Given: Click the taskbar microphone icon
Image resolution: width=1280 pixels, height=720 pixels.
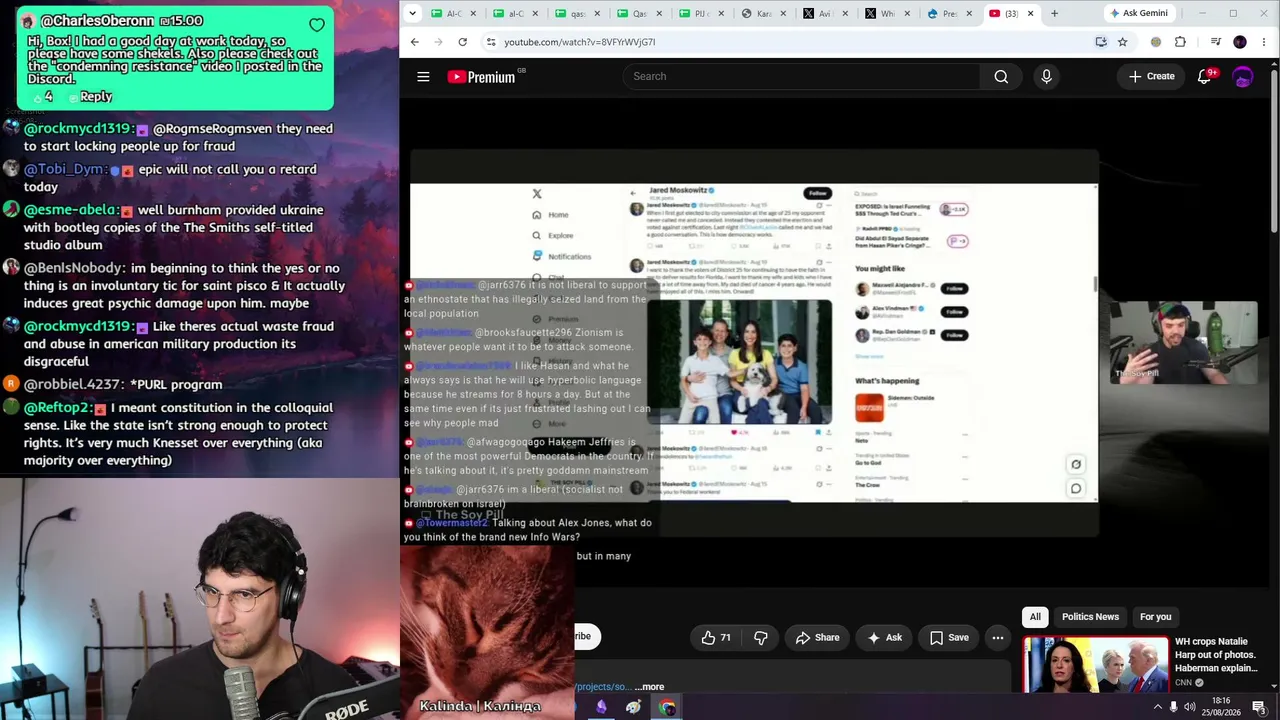Looking at the screenshot, I should (x=1175, y=707).
